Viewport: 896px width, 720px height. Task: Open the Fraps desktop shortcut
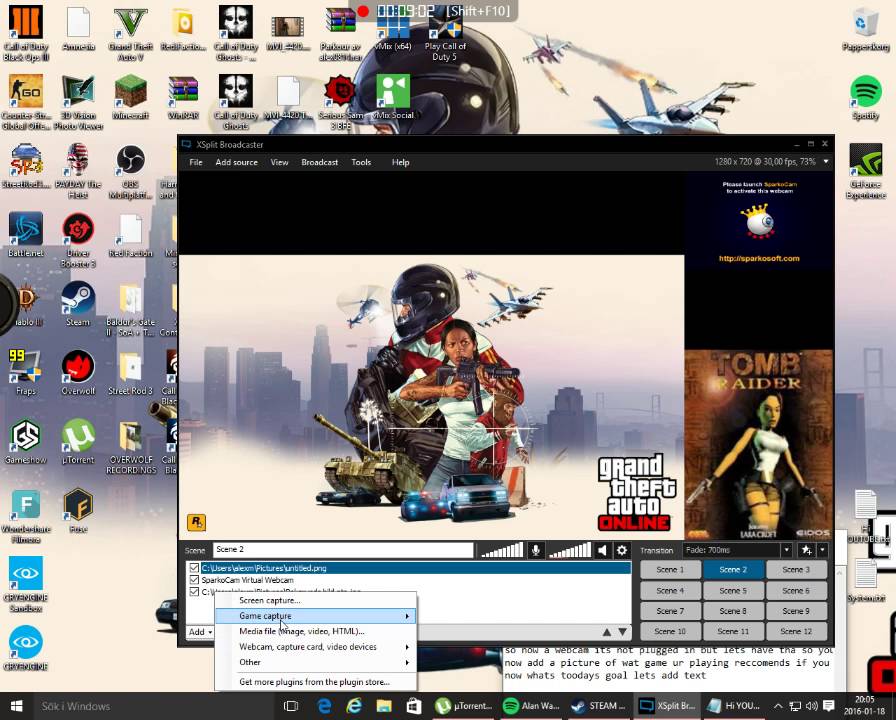coord(25,373)
